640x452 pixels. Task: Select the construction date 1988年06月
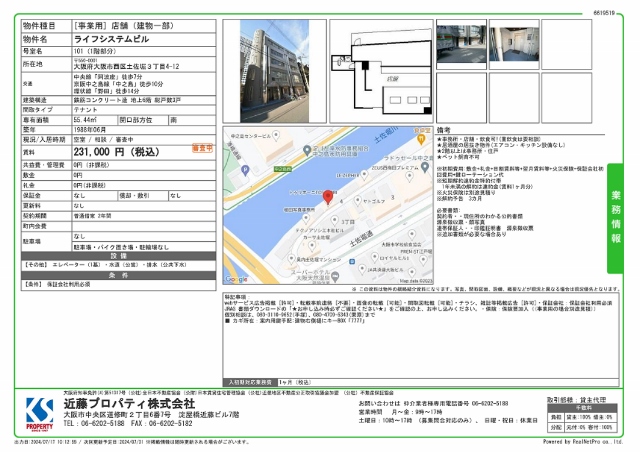tap(89, 129)
